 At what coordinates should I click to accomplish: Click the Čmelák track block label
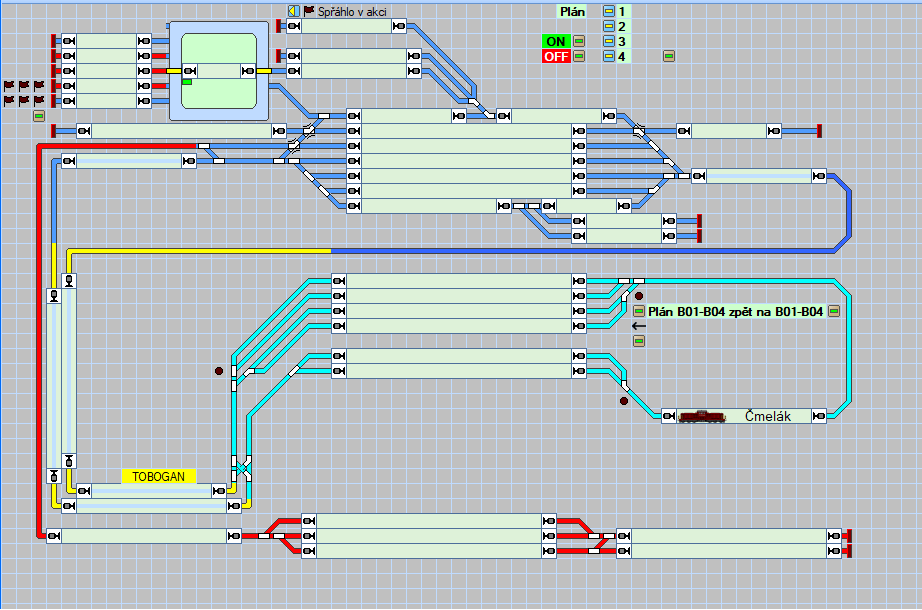(766, 416)
